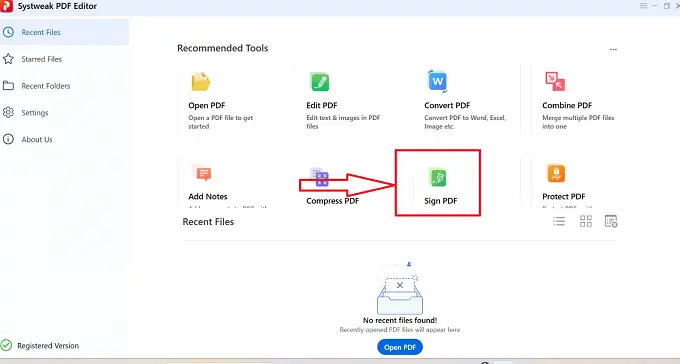
Task: Select the Convert PDF tool title
Action: (447, 105)
